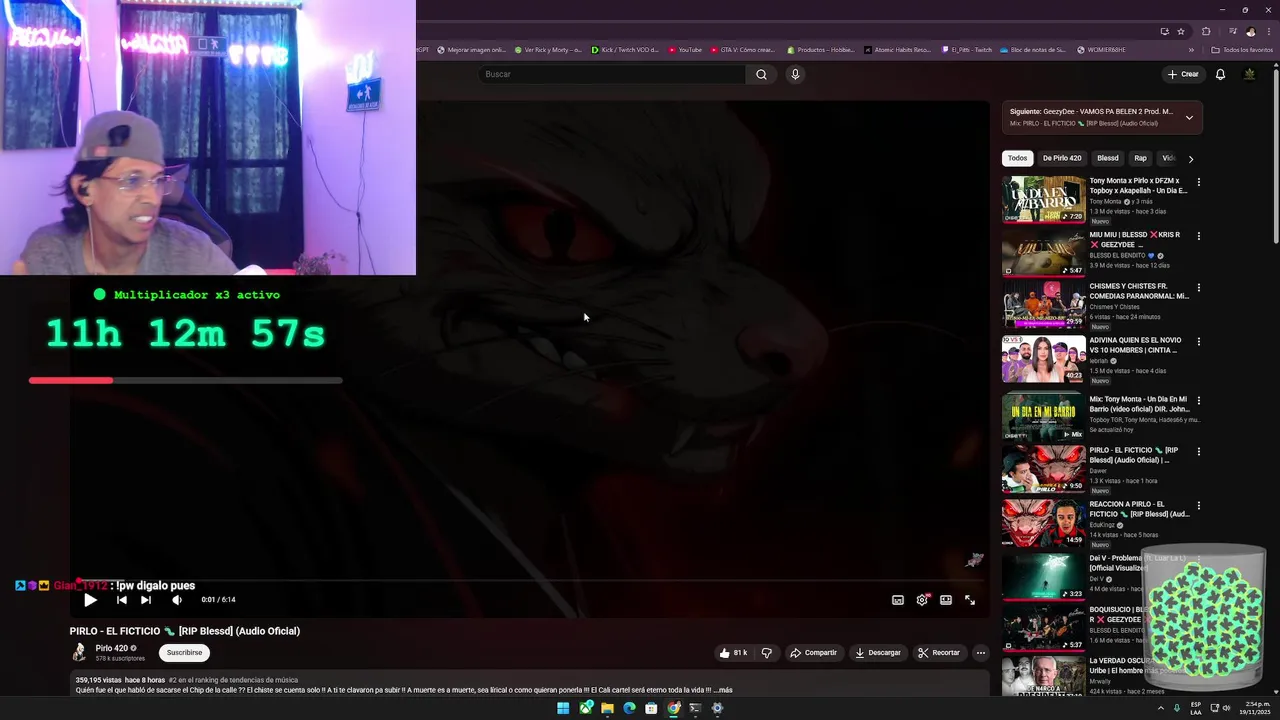1280x720 pixels.
Task: Start voice search with microphone
Action: tap(795, 74)
